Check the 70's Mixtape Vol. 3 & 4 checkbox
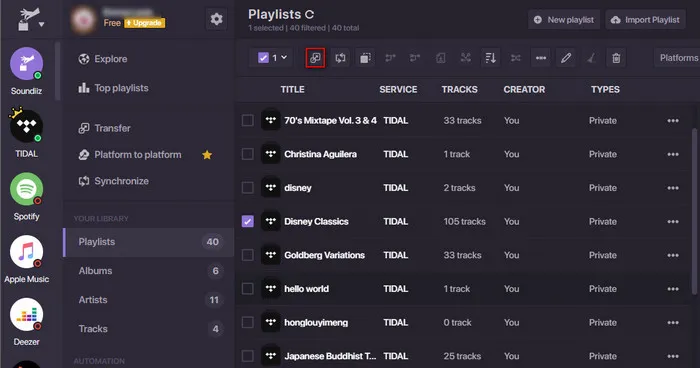This screenshot has width=700, height=368. [248, 121]
